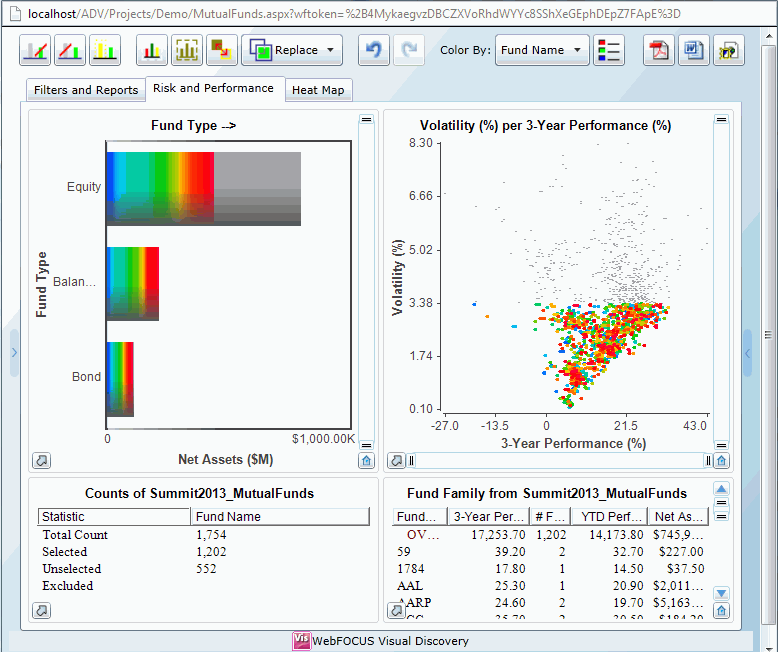This screenshot has width=778, height=652.
Task: Click the Fund Type chart home icon
Action: [366, 460]
